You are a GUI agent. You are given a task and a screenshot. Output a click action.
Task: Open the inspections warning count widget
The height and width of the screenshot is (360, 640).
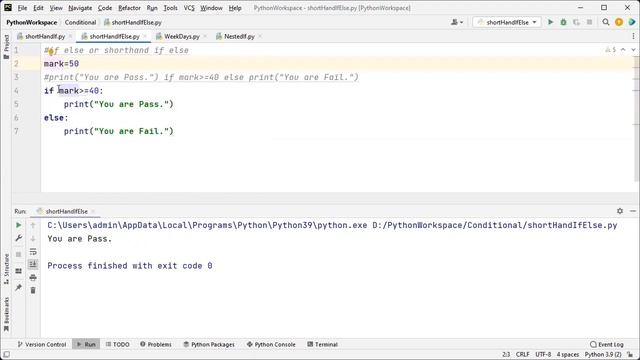click(611, 50)
